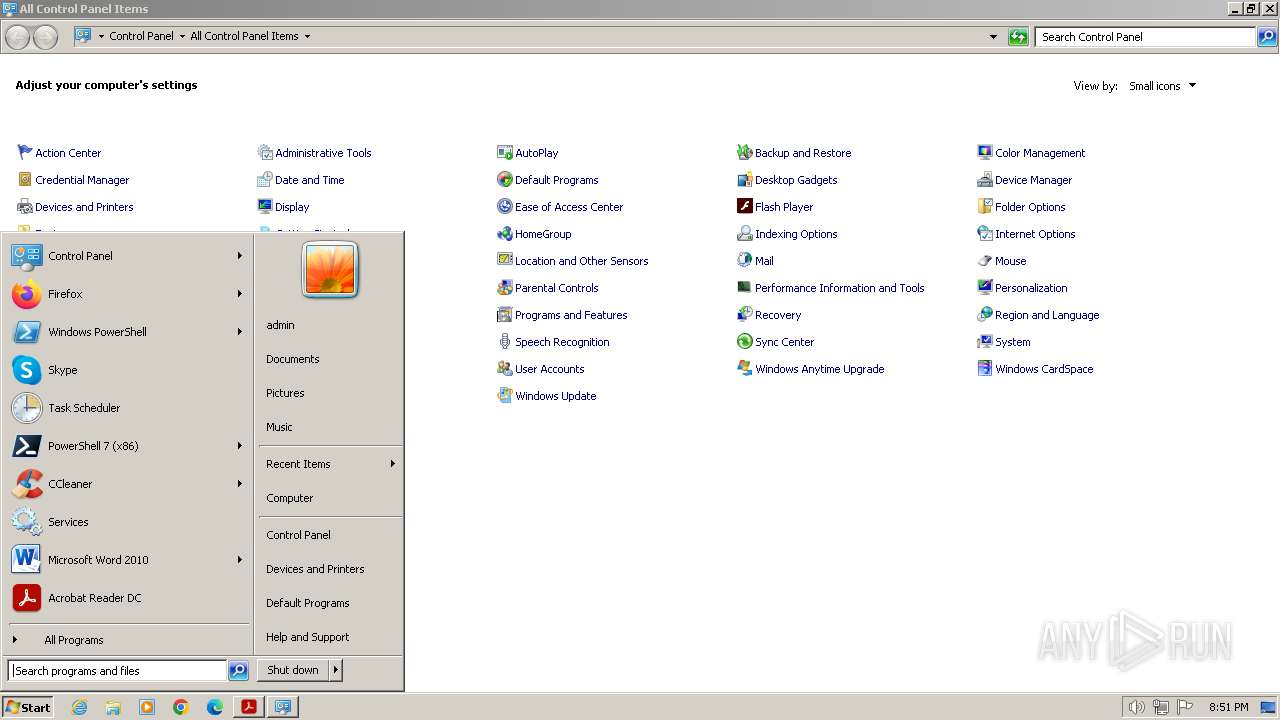Click the taskbar clock showing 8:51 PM
Image resolution: width=1280 pixels, height=720 pixels.
1229,707
